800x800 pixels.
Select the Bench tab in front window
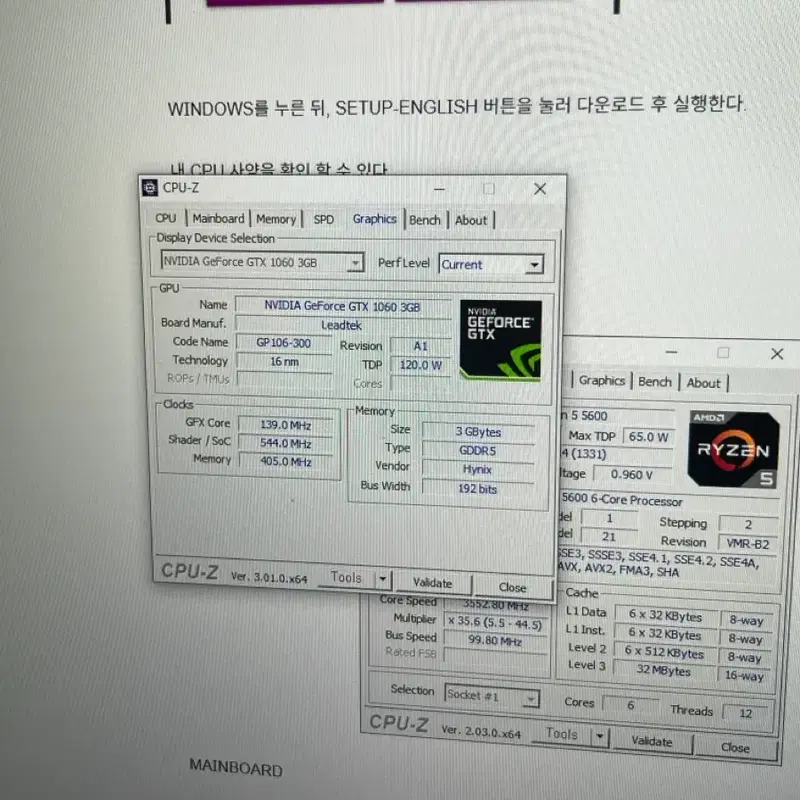(424, 220)
